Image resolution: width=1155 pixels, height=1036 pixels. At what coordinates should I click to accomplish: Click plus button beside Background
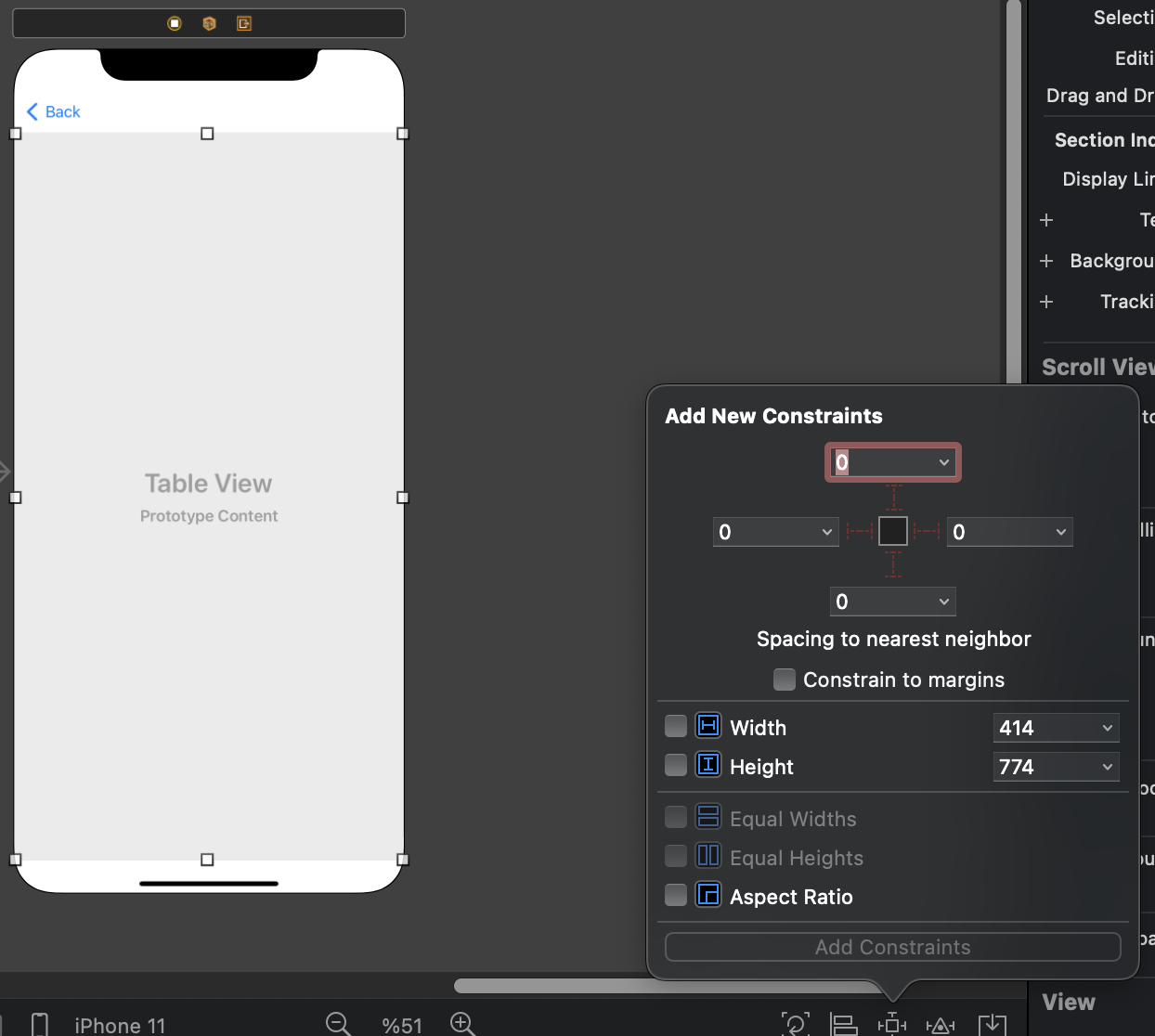(x=1046, y=261)
